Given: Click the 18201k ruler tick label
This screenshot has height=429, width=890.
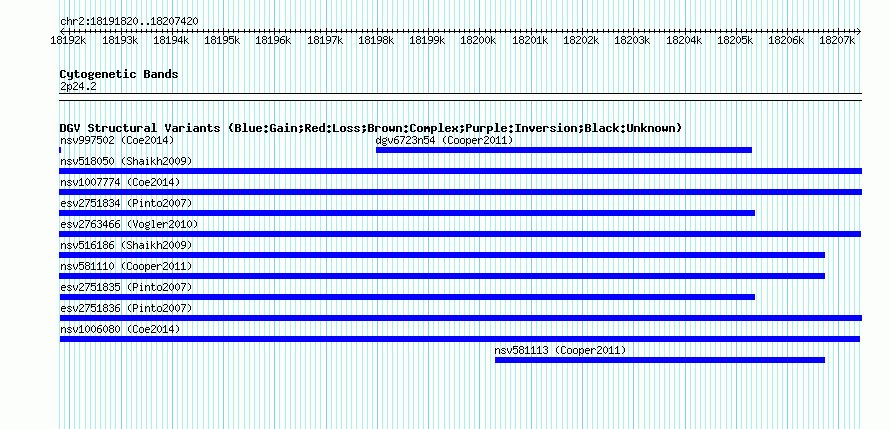Looking at the screenshot, I should 530,40.
